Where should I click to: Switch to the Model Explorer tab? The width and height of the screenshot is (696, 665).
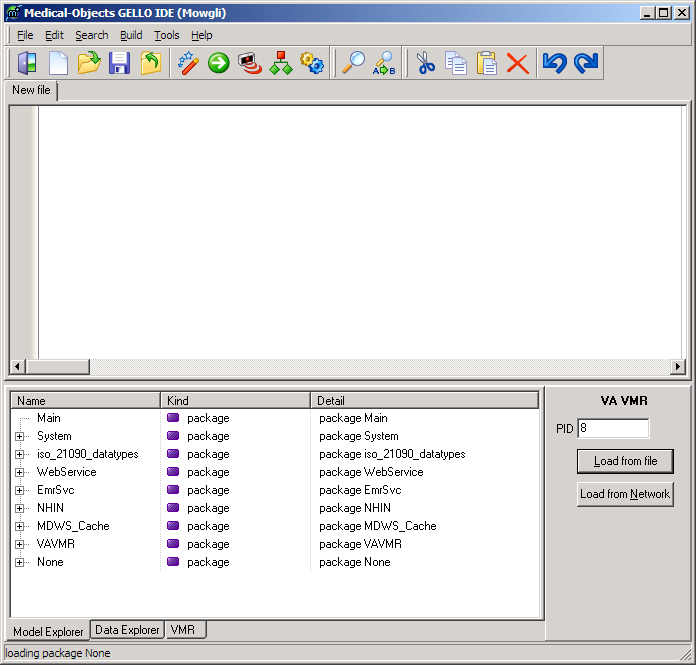[x=48, y=631]
